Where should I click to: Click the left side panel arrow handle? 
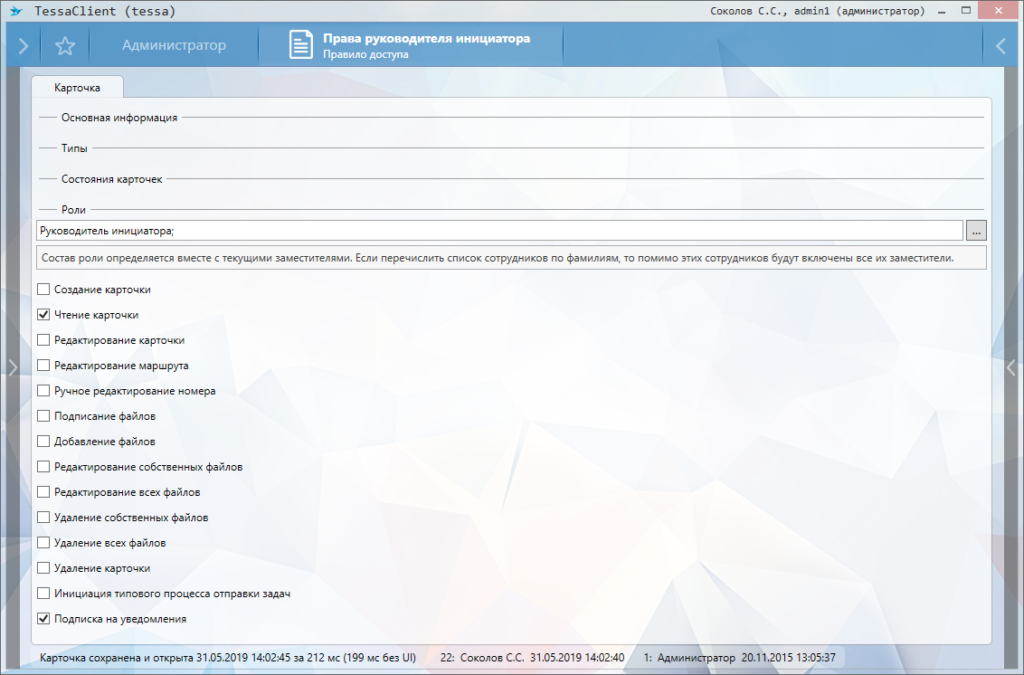click(12, 367)
